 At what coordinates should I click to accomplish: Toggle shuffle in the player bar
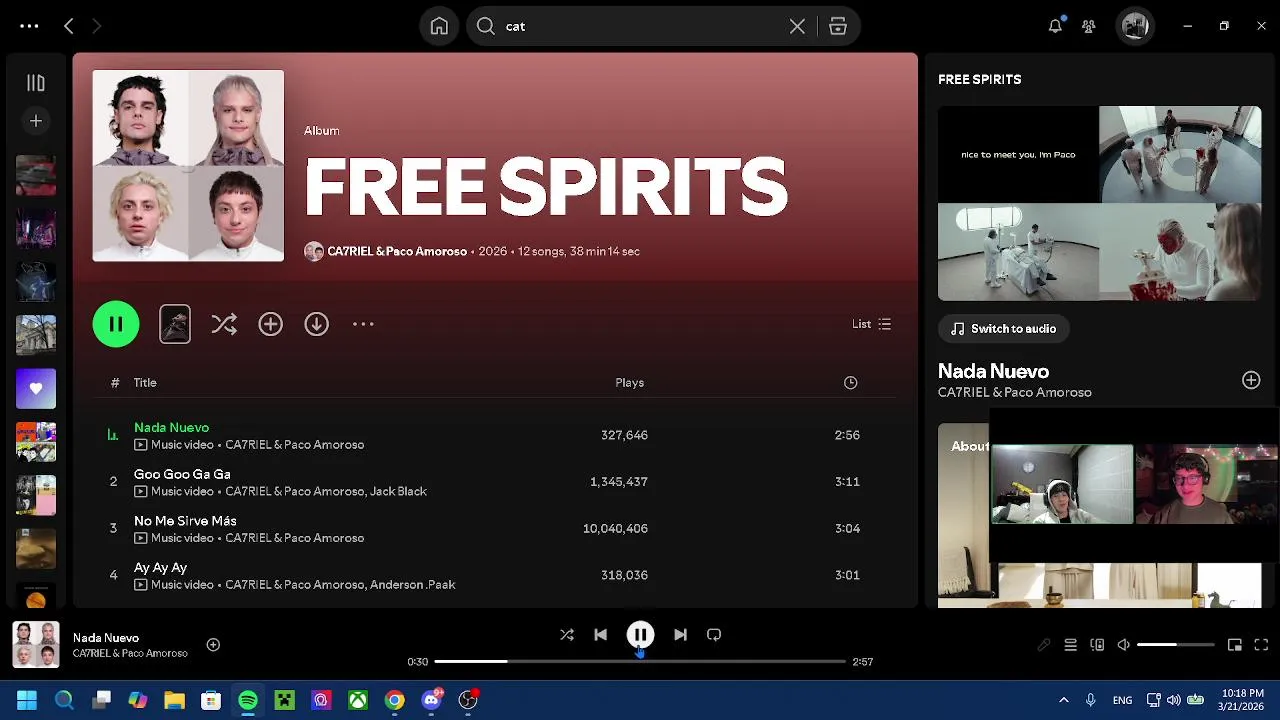567,635
